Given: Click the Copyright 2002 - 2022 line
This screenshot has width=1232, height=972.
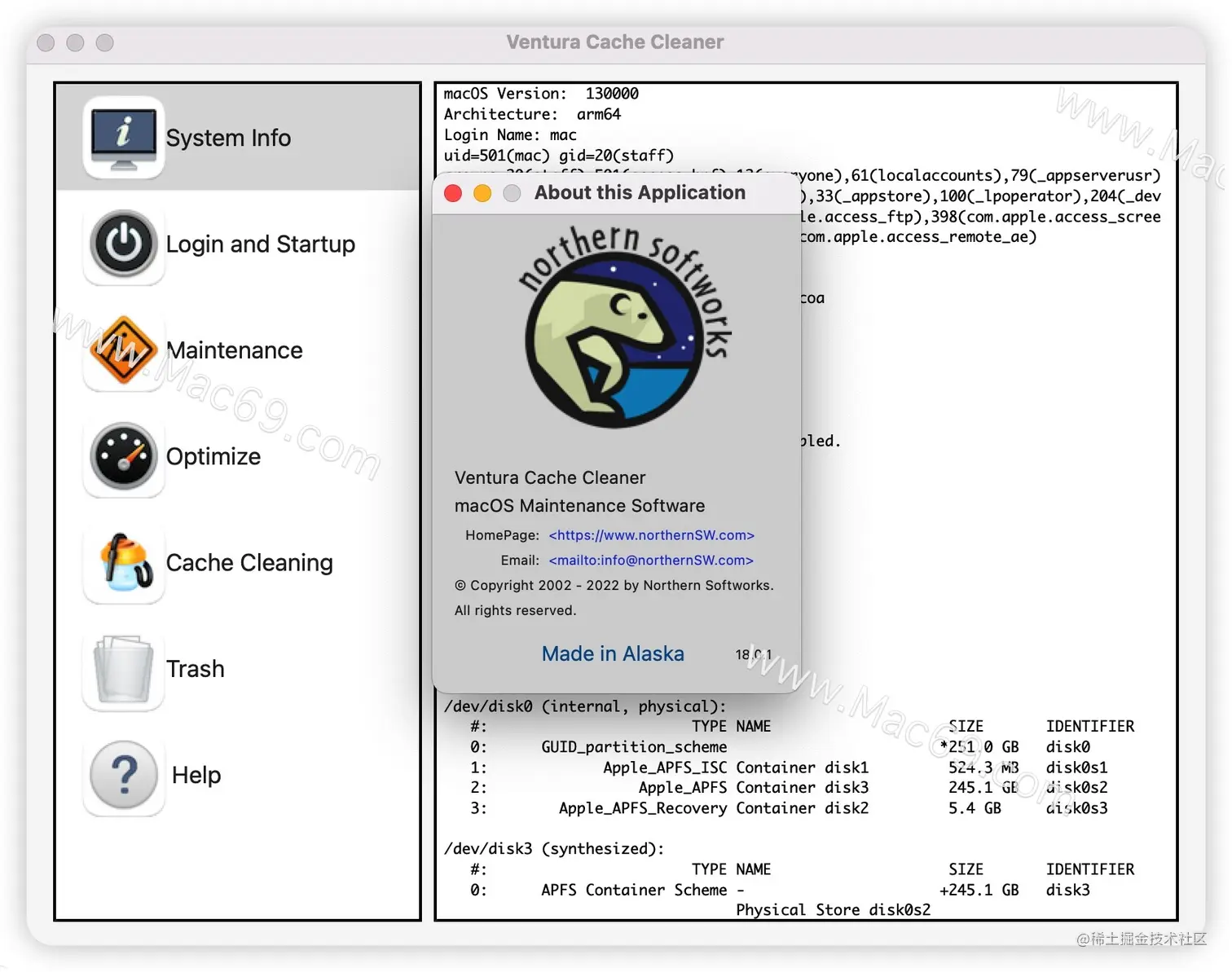Looking at the screenshot, I should click(614, 585).
